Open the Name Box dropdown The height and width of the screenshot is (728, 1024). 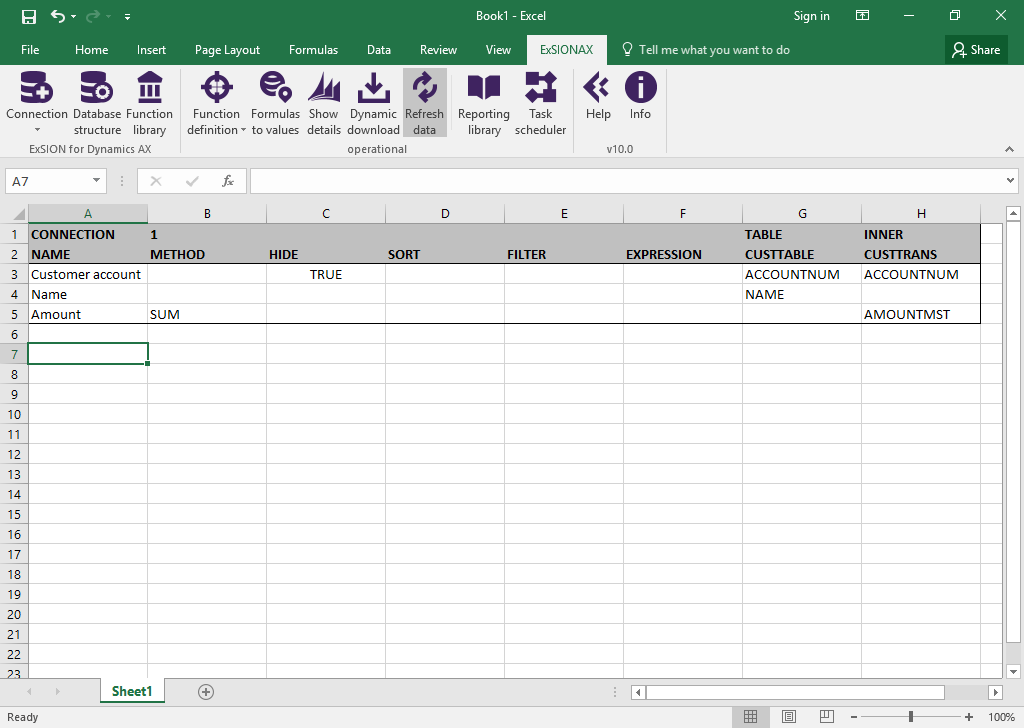point(96,181)
